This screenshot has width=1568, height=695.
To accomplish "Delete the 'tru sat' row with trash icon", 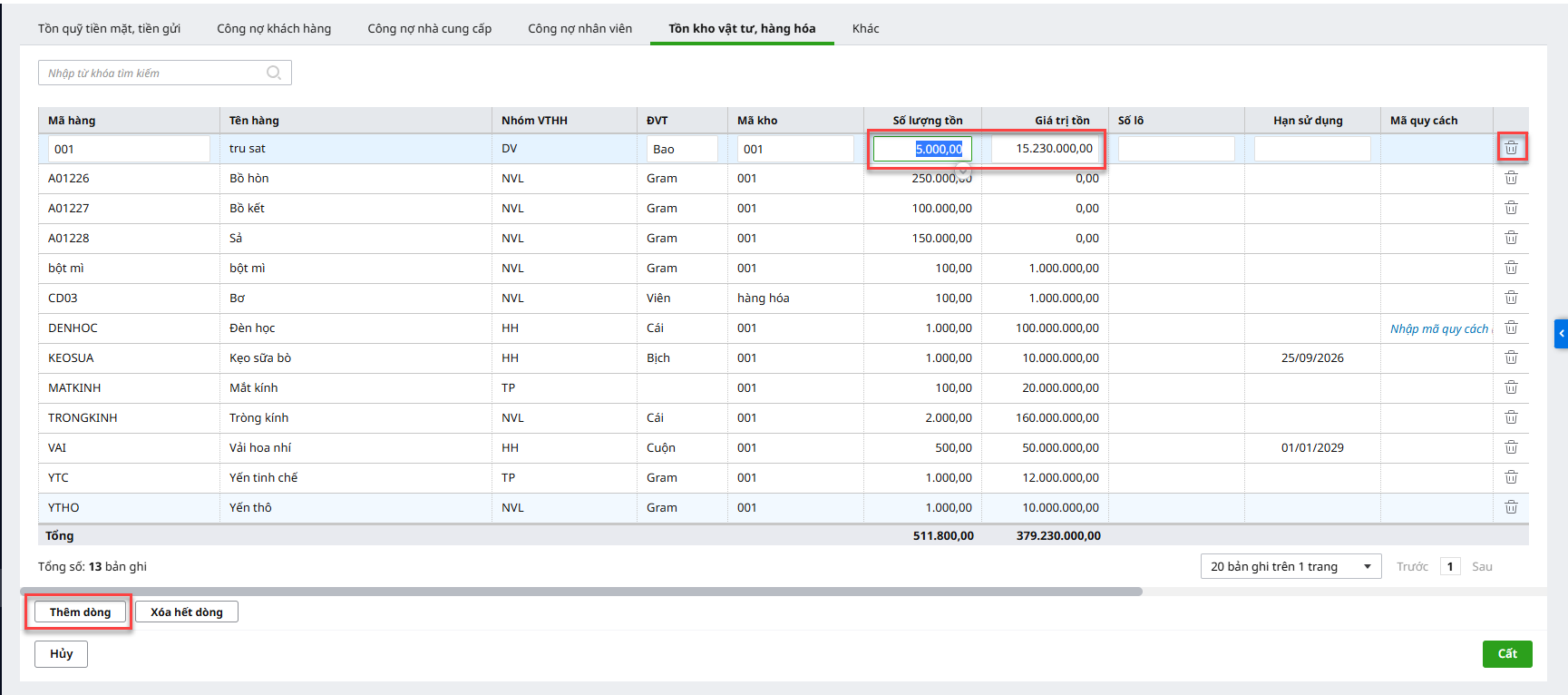I will [1511, 148].
